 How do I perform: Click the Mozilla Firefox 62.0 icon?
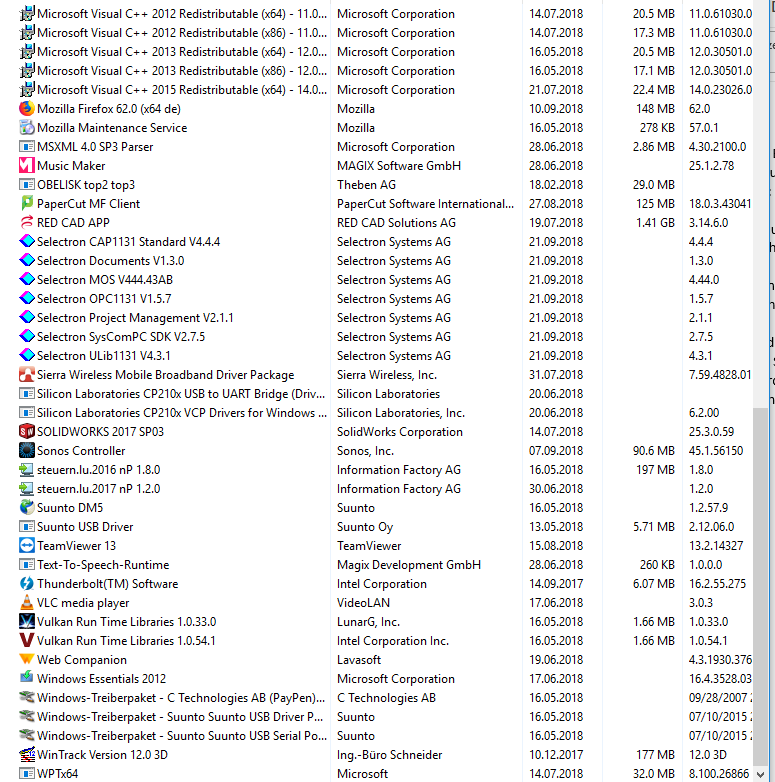pyautogui.click(x=26, y=109)
